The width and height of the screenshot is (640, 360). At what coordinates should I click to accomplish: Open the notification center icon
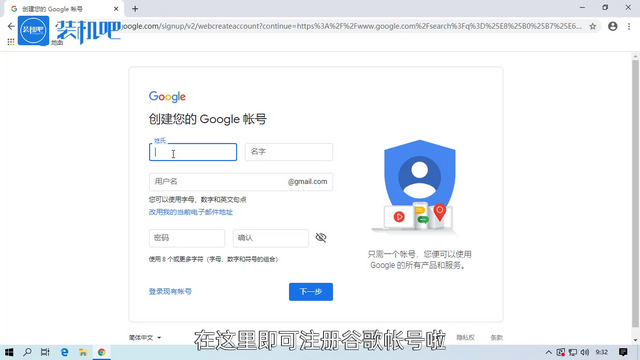623,352
